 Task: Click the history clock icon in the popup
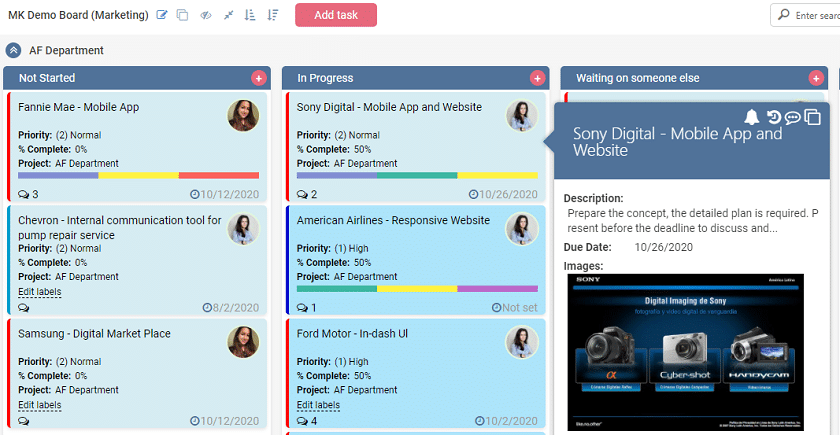[x=774, y=117]
